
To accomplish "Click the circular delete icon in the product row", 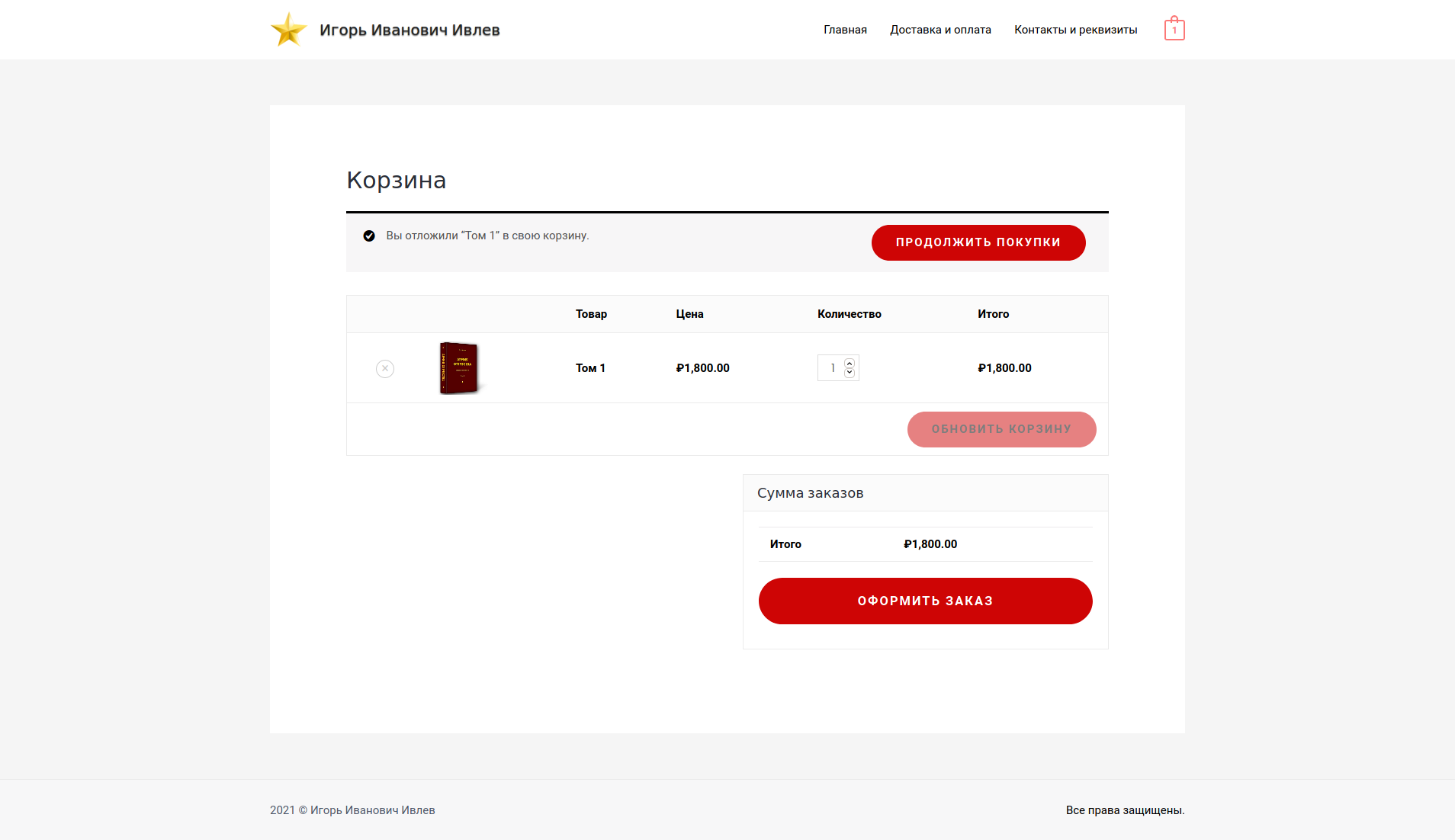I will (385, 368).
